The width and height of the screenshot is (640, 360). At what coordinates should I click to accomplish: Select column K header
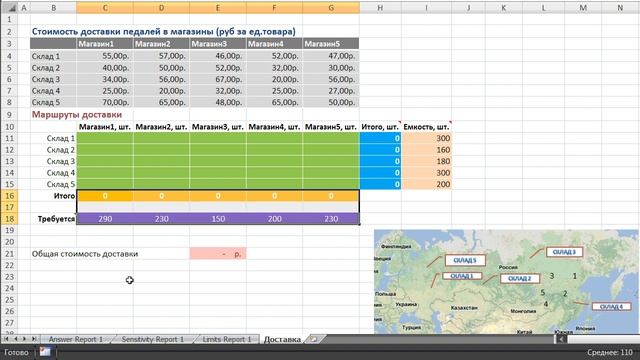click(x=503, y=8)
